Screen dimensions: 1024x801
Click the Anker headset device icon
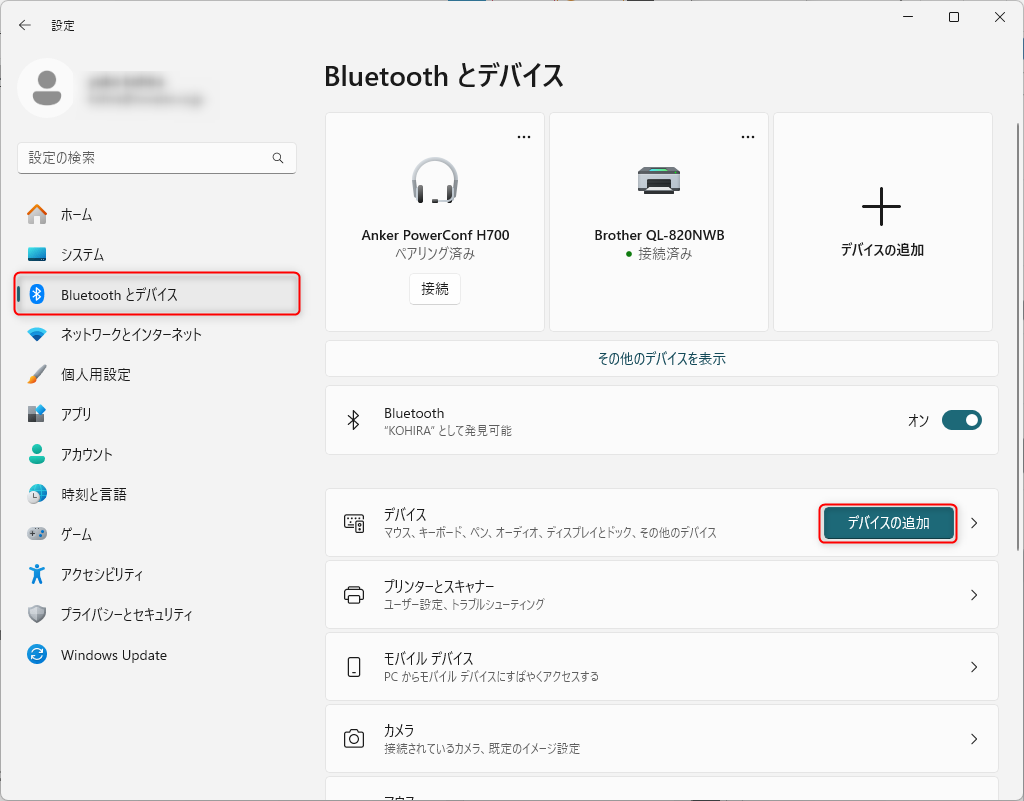click(435, 181)
